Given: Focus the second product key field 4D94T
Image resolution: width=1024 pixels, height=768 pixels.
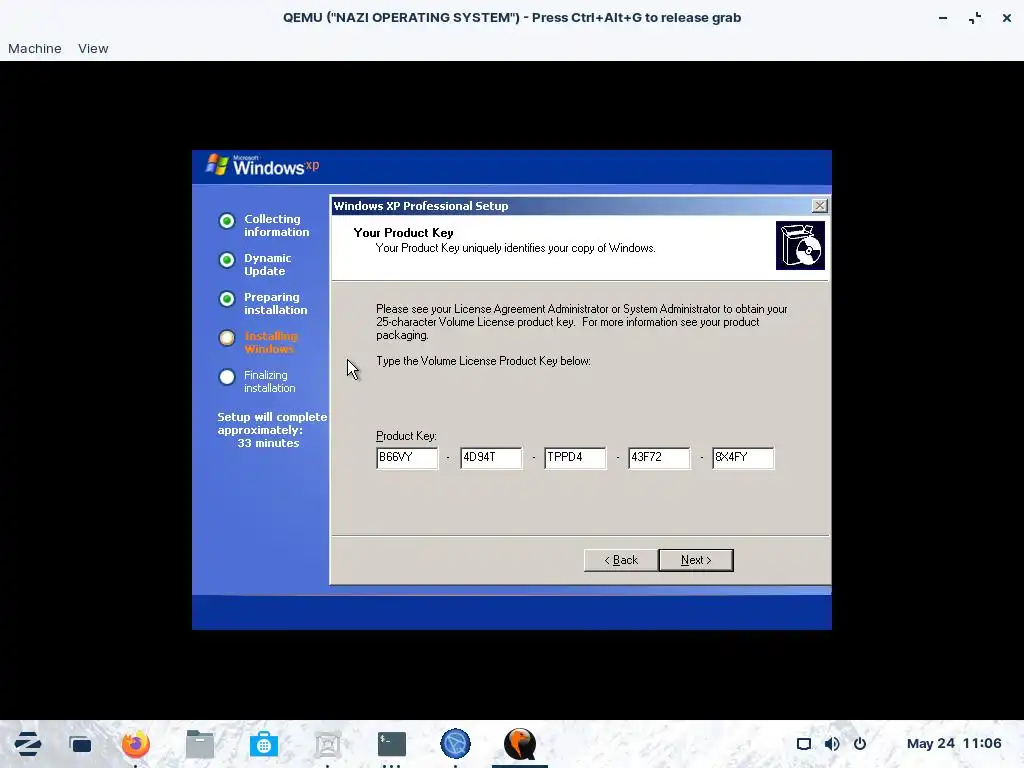Looking at the screenshot, I should [x=491, y=457].
